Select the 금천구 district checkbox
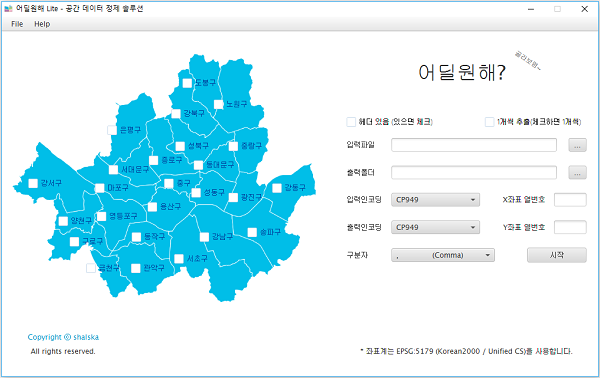The height and width of the screenshot is (378, 600). 91,268
